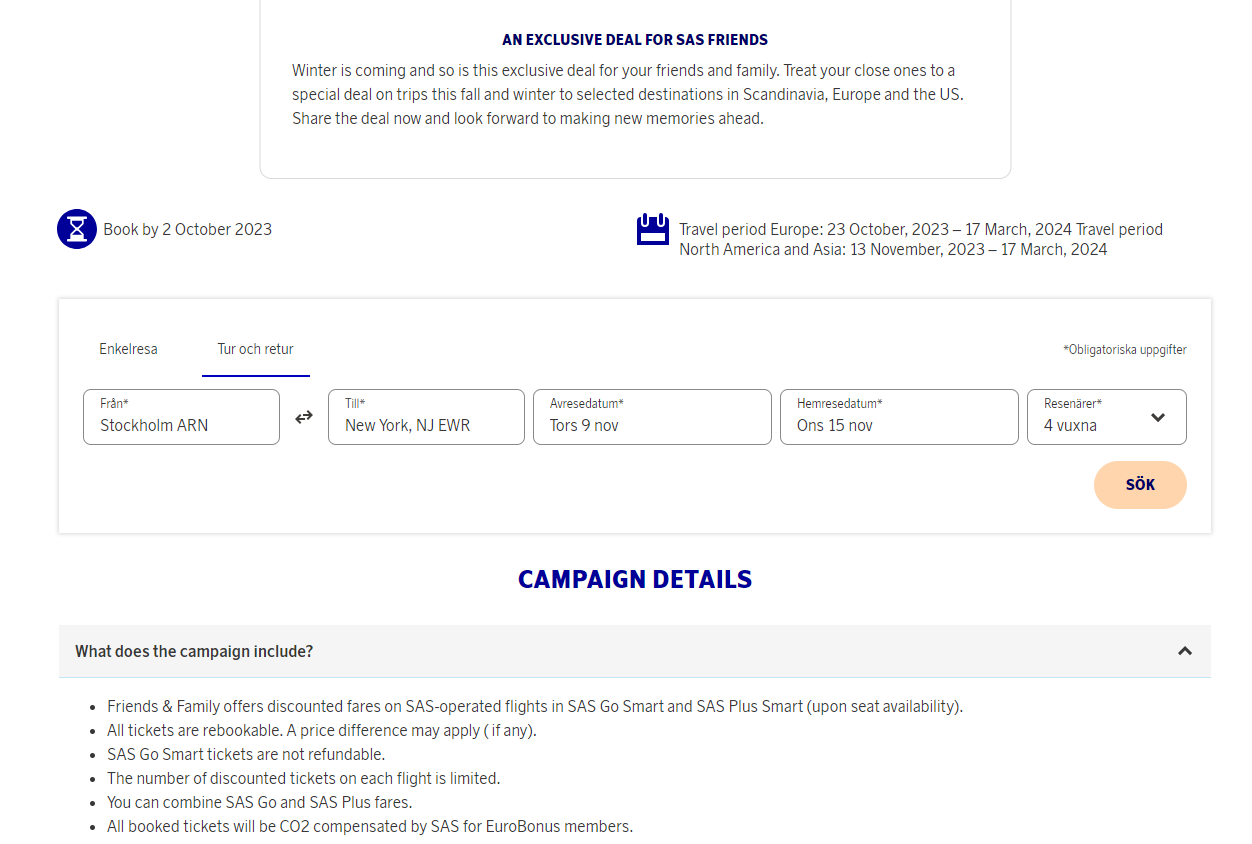
Task: Swap origin and destination with arrows icon
Action: point(304,417)
